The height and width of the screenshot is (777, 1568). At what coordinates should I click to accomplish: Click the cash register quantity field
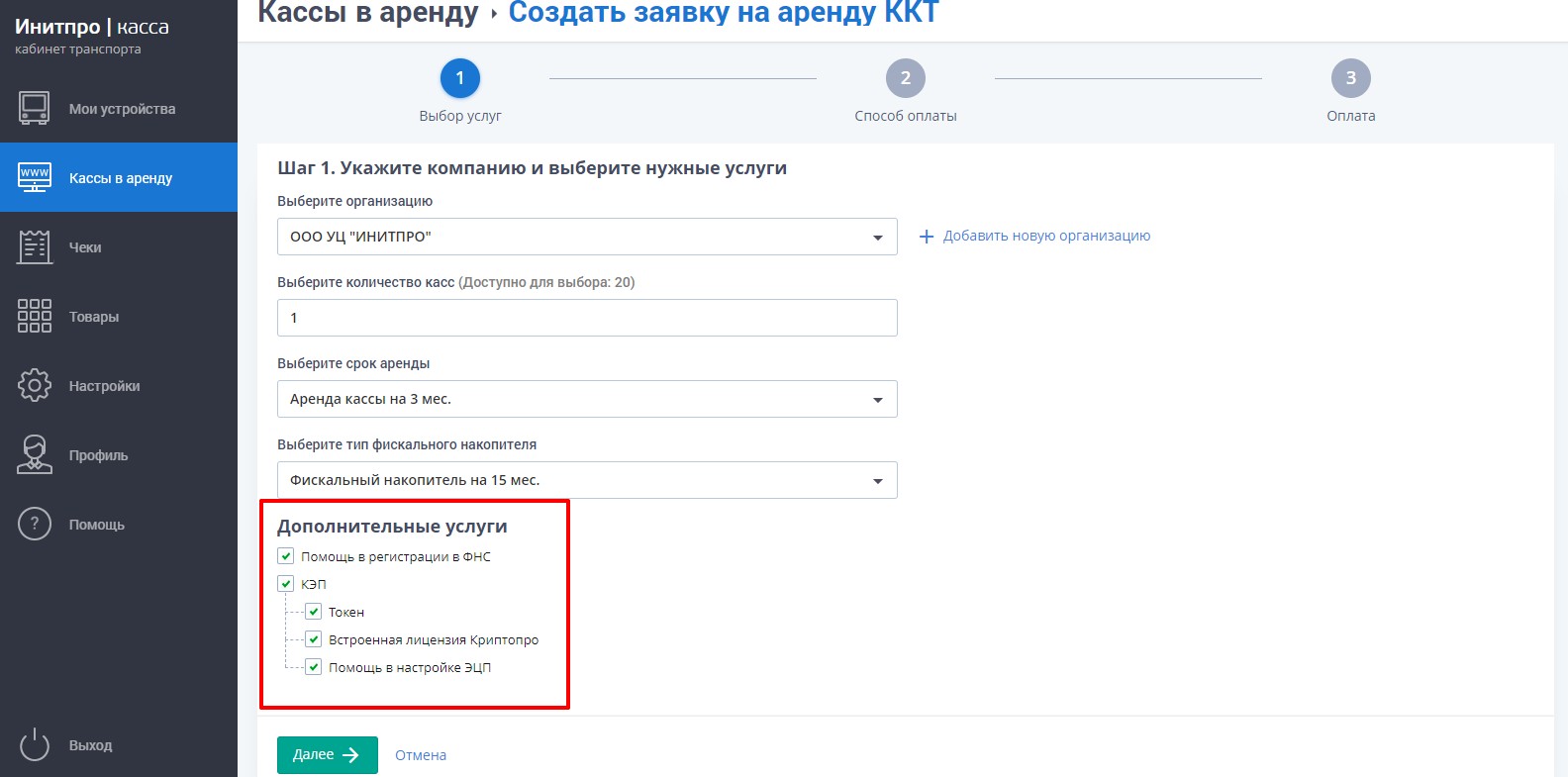click(587, 318)
